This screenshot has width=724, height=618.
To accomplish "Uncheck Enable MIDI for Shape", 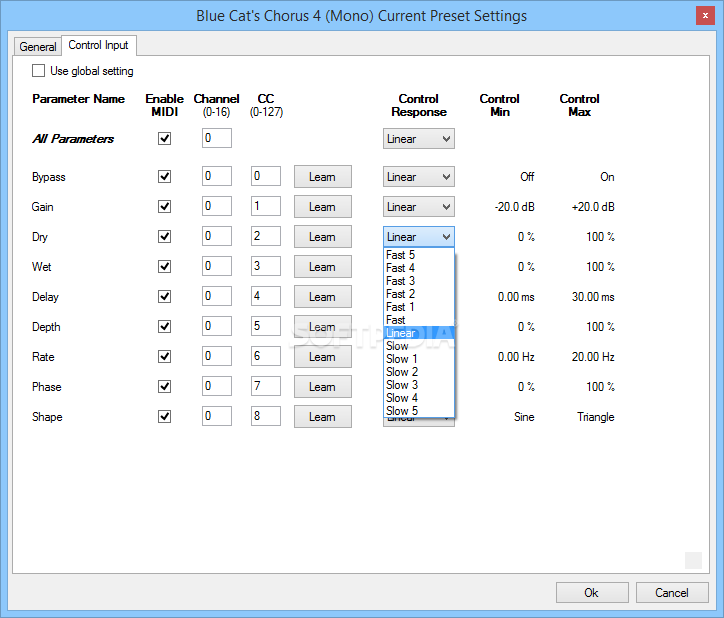I will (x=164, y=417).
